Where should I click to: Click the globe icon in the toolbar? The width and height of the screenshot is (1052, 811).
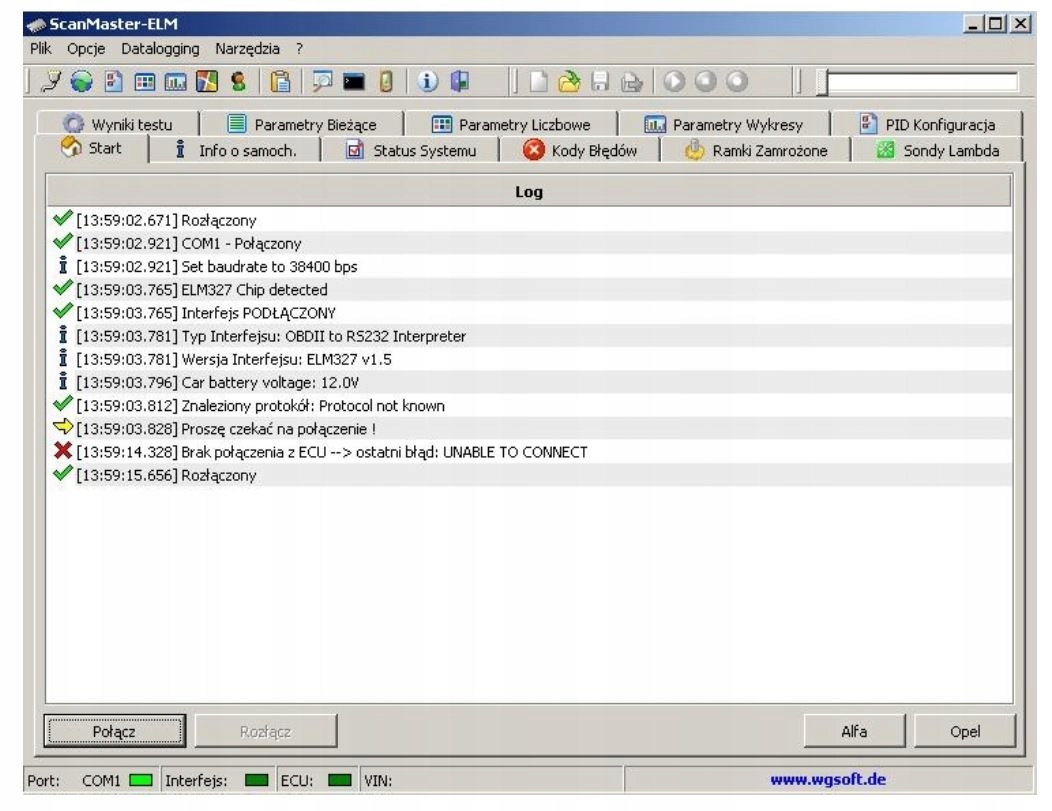coord(82,81)
